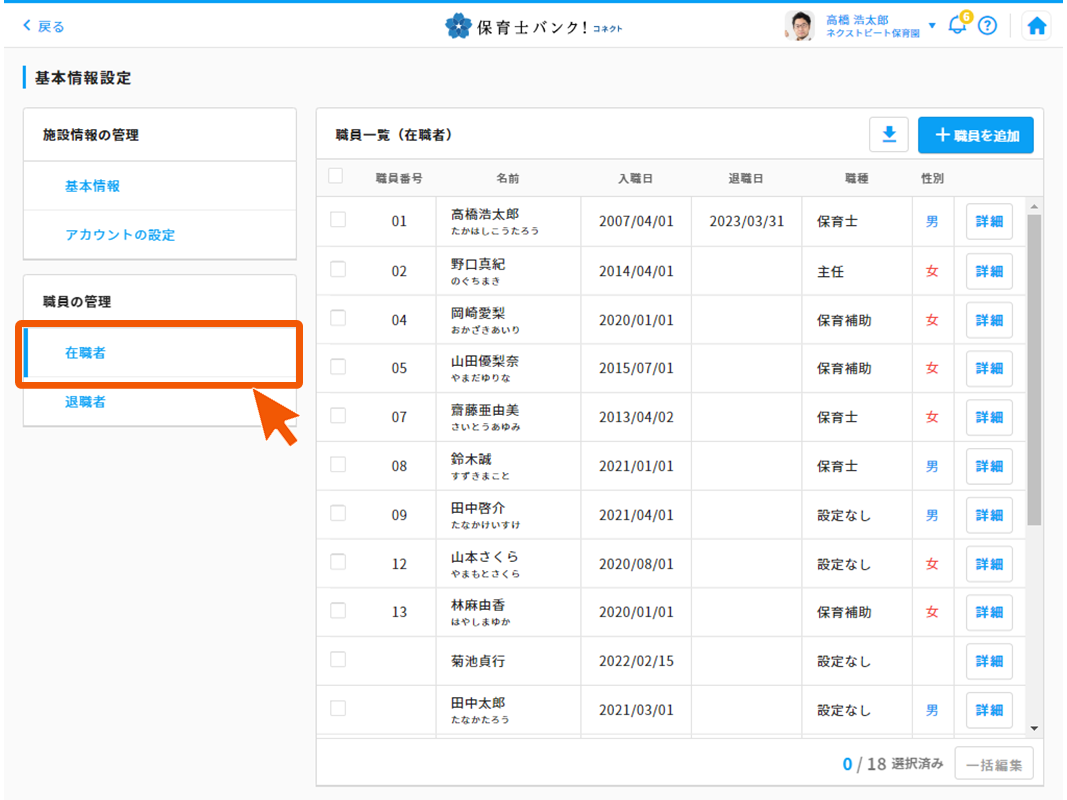Tick the checkbox for 鈴木誠

(x=338, y=465)
